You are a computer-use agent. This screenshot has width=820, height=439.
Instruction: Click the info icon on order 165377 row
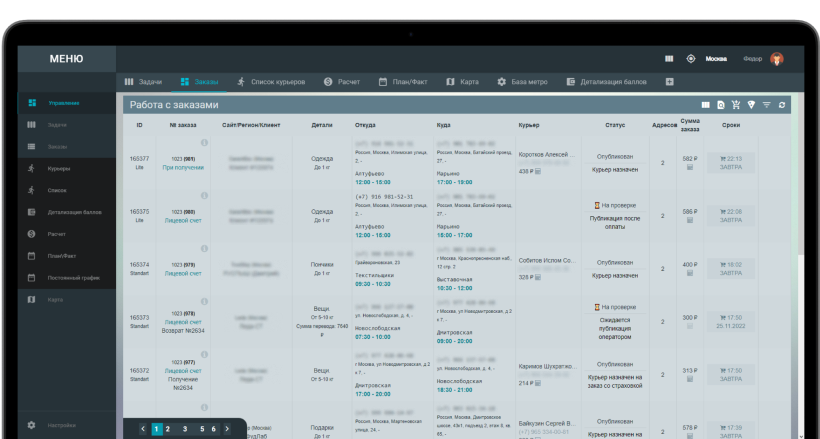204,142
